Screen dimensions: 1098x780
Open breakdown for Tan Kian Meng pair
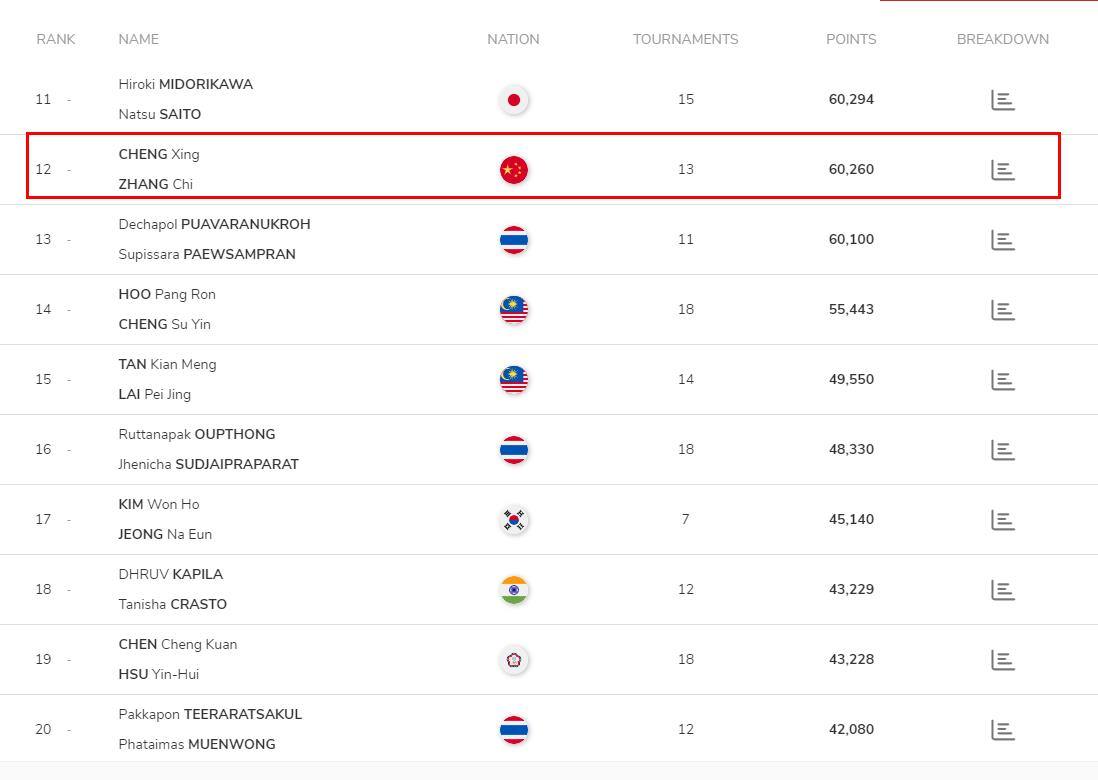tap(1003, 380)
